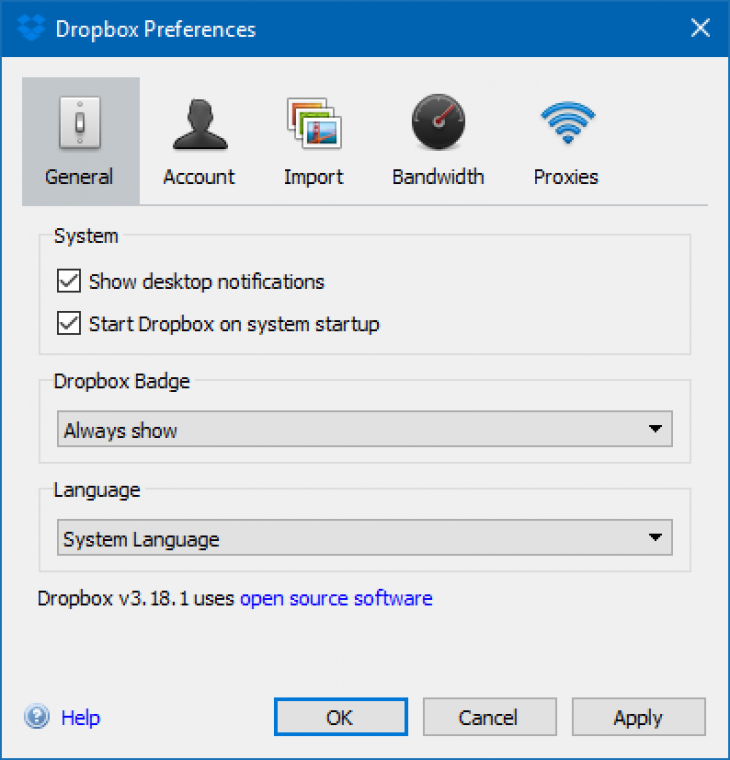This screenshot has height=760, width=730.
Task: Click the Apply button
Action: pyautogui.click(x=639, y=717)
